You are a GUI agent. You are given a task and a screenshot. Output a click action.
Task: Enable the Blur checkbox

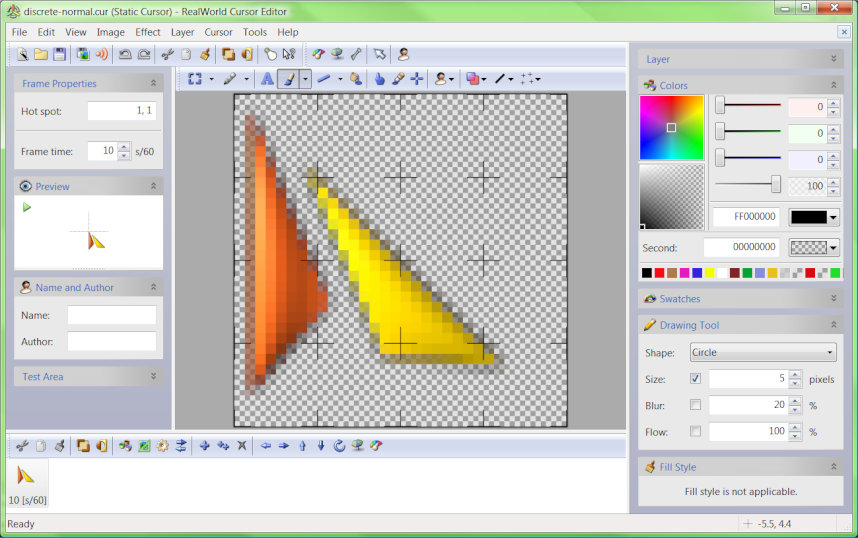point(695,405)
